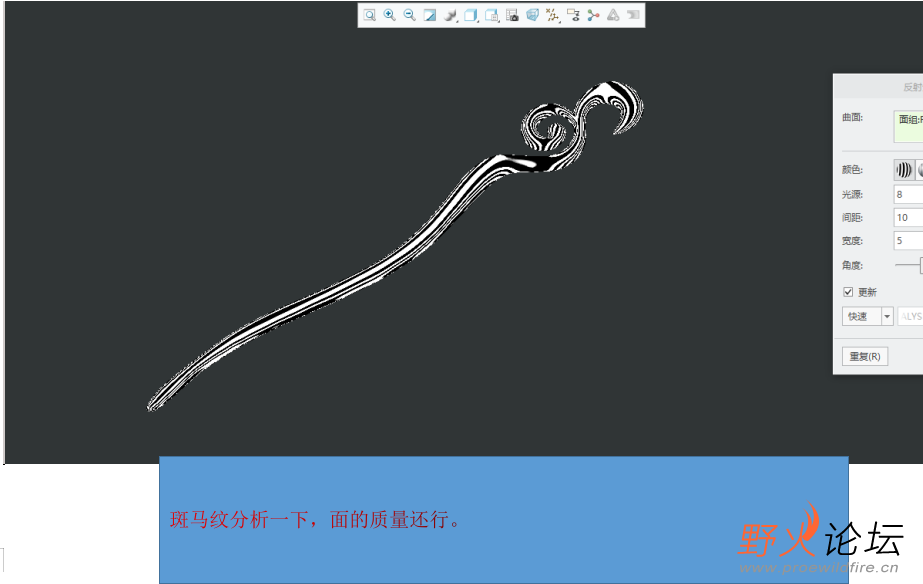The width and height of the screenshot is (923, 584).
Task: Click the 角度 label in the dialog
Action: (x=852, y=265)
